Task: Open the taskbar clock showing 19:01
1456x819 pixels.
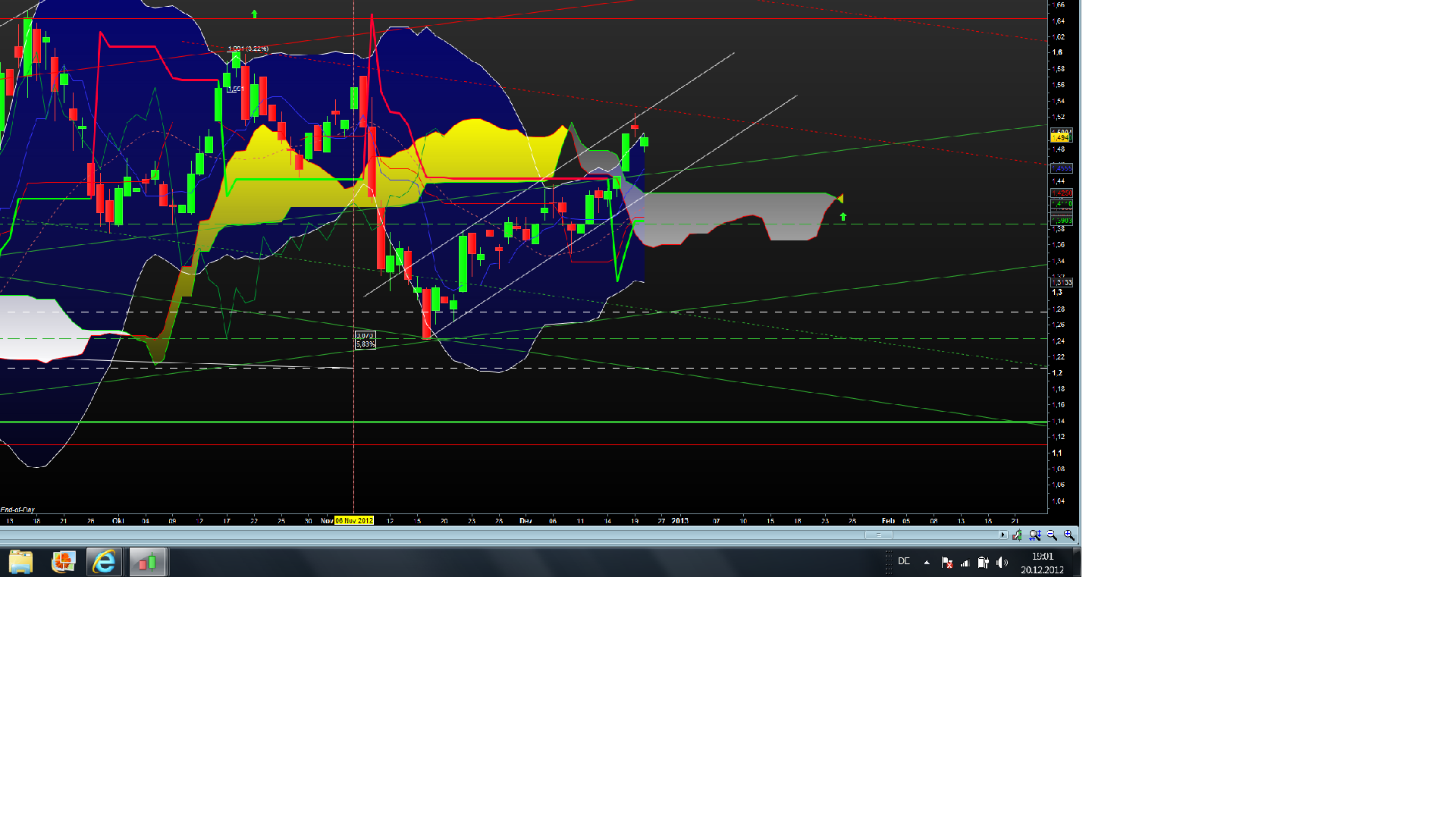Action: 1042,563
